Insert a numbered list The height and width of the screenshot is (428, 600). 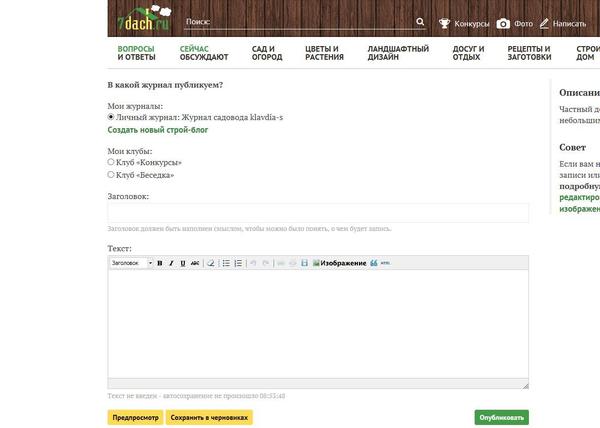click(x=238, y=263)
